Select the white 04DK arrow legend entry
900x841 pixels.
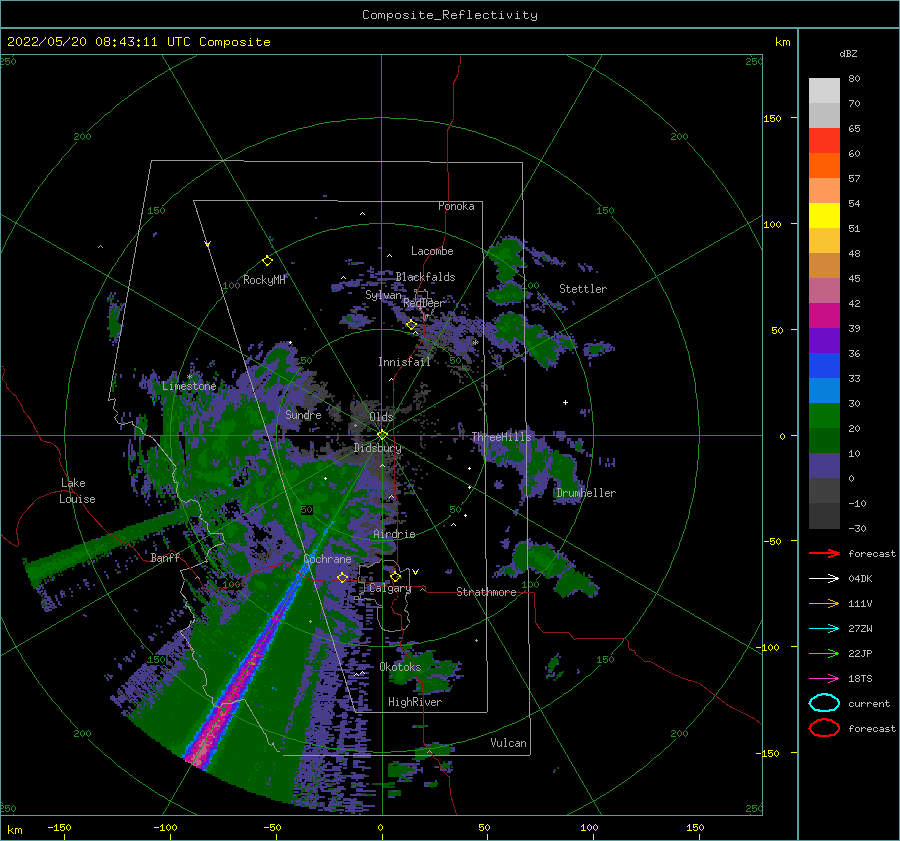[x=824, y=578]
